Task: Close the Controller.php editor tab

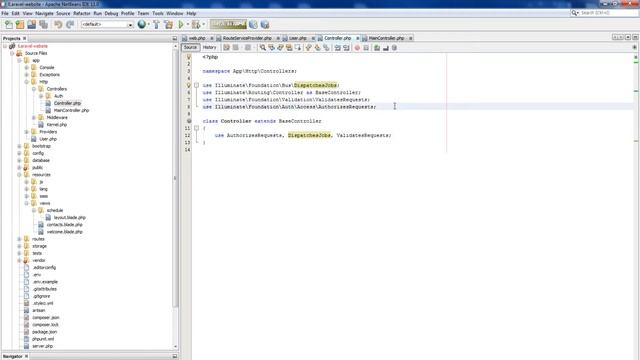Action: tap(358, 38)
